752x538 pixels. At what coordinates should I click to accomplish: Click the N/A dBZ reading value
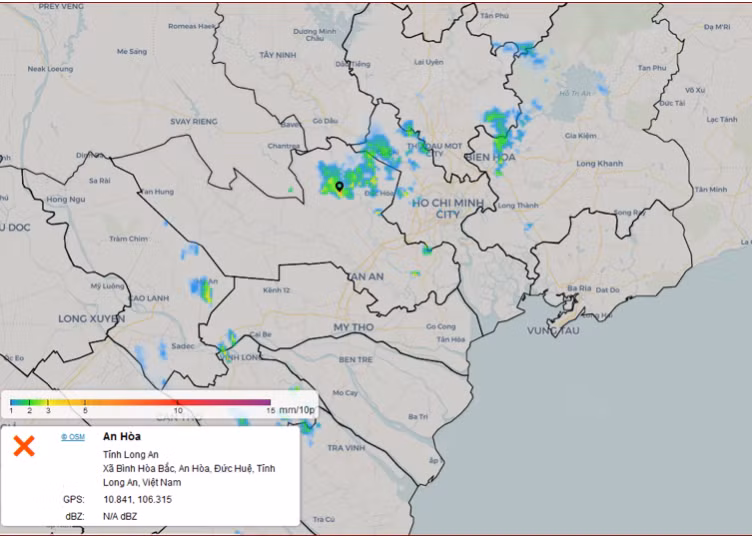point(119,516)
